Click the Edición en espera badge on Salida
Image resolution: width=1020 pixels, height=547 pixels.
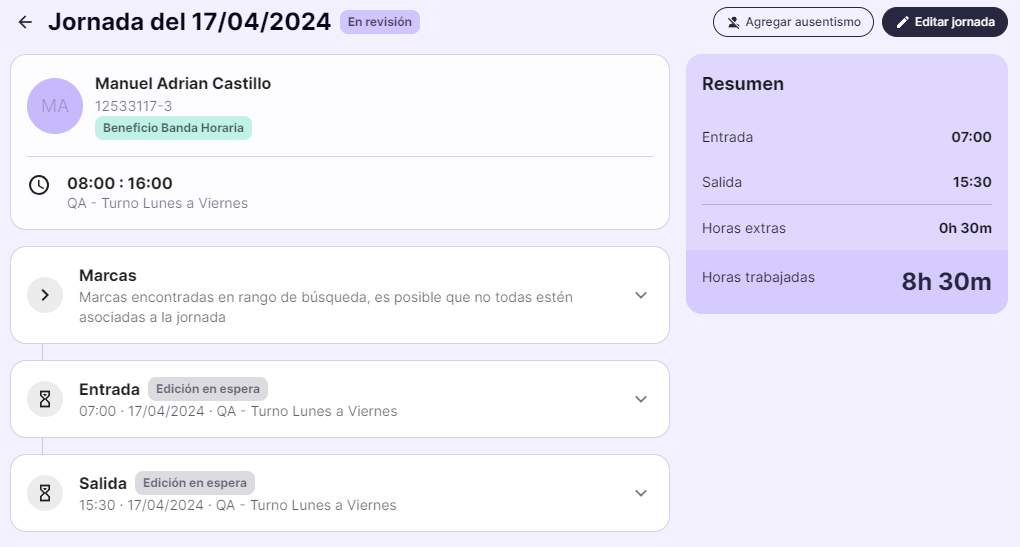coord(195,483)
